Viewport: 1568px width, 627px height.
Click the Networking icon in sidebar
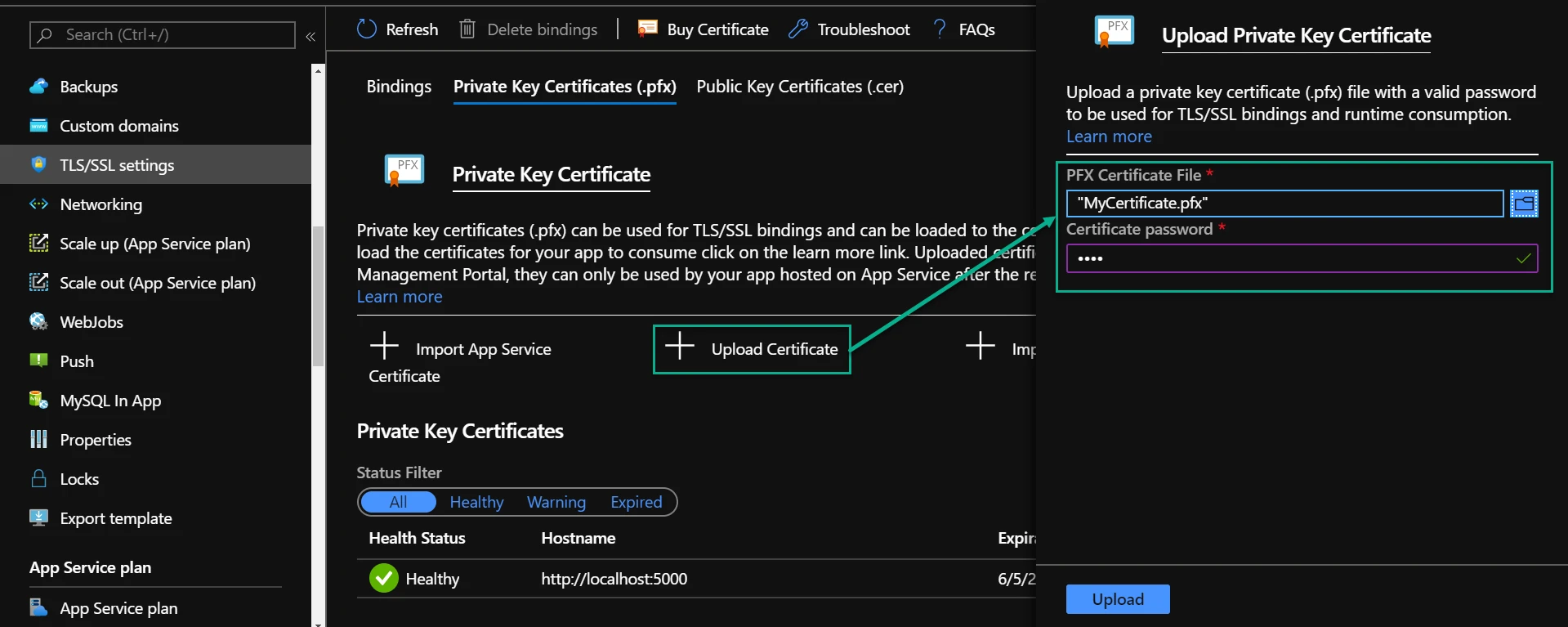[x=38, y=204]
